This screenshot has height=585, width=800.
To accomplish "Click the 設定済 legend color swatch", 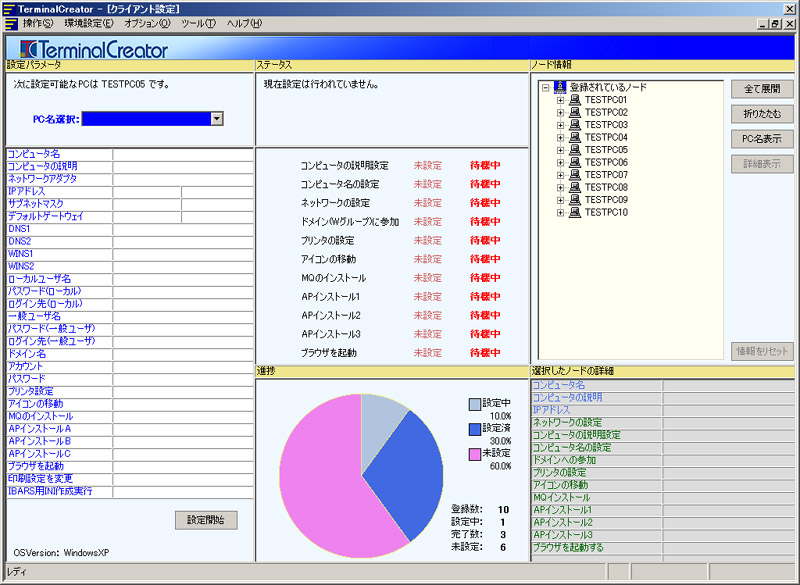I will 474,429.
